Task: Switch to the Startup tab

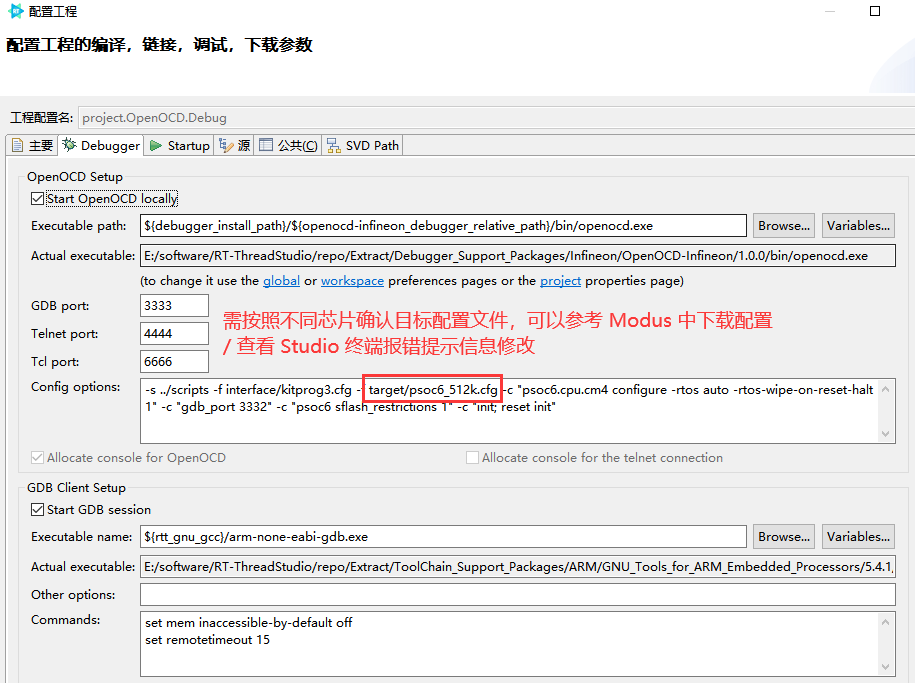Action: [x=187, y=146]
